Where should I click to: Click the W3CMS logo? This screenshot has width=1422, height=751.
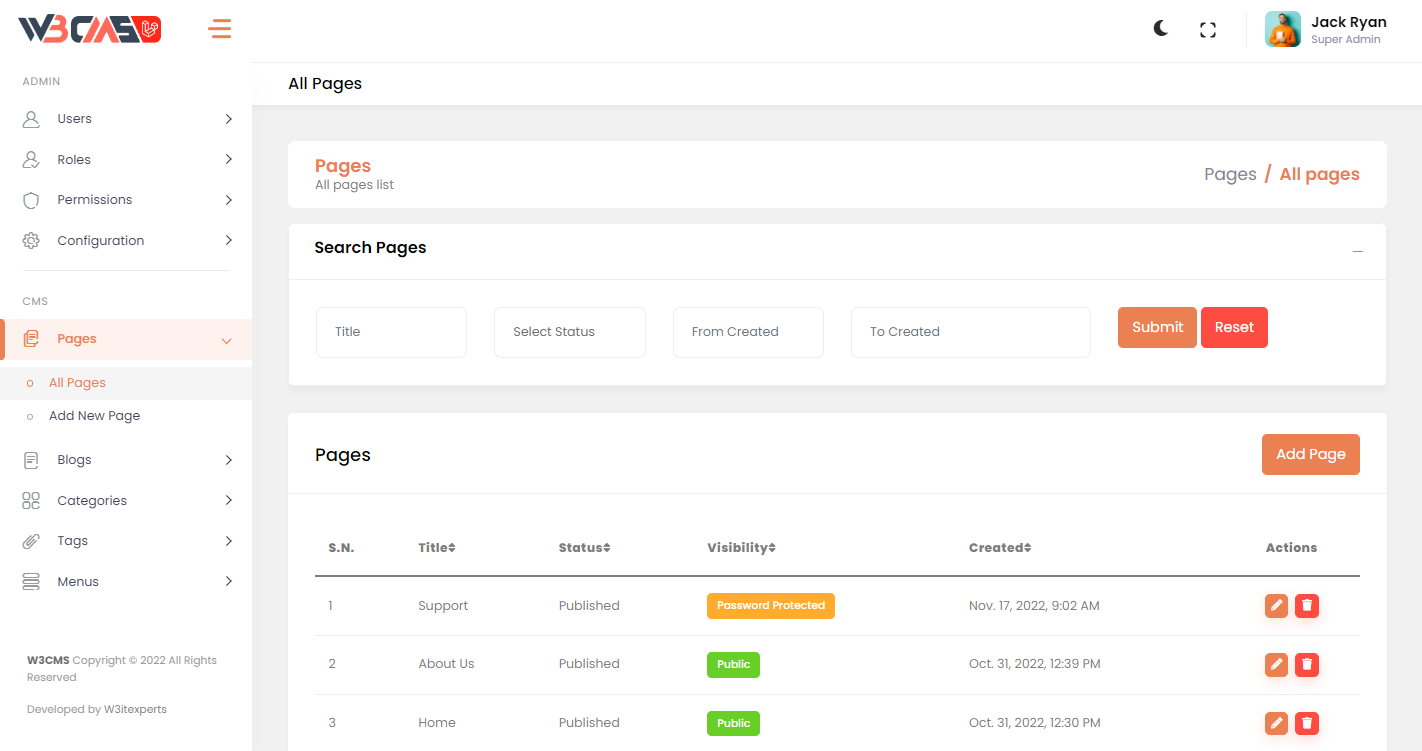(x=90, y=30)
